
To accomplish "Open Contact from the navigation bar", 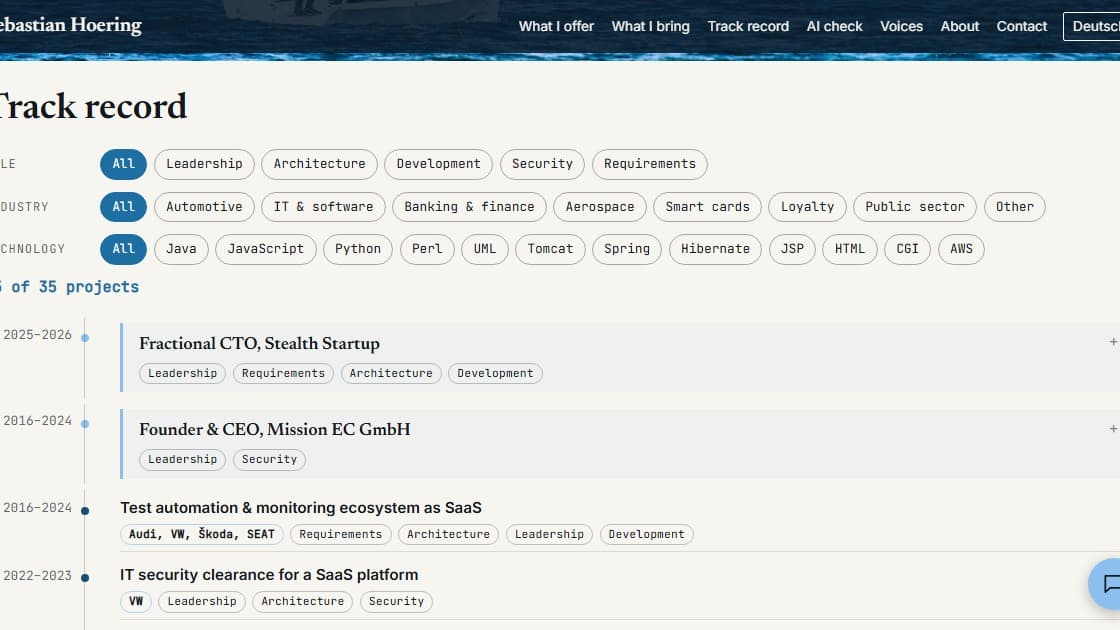I will [x=1021, y=26].
